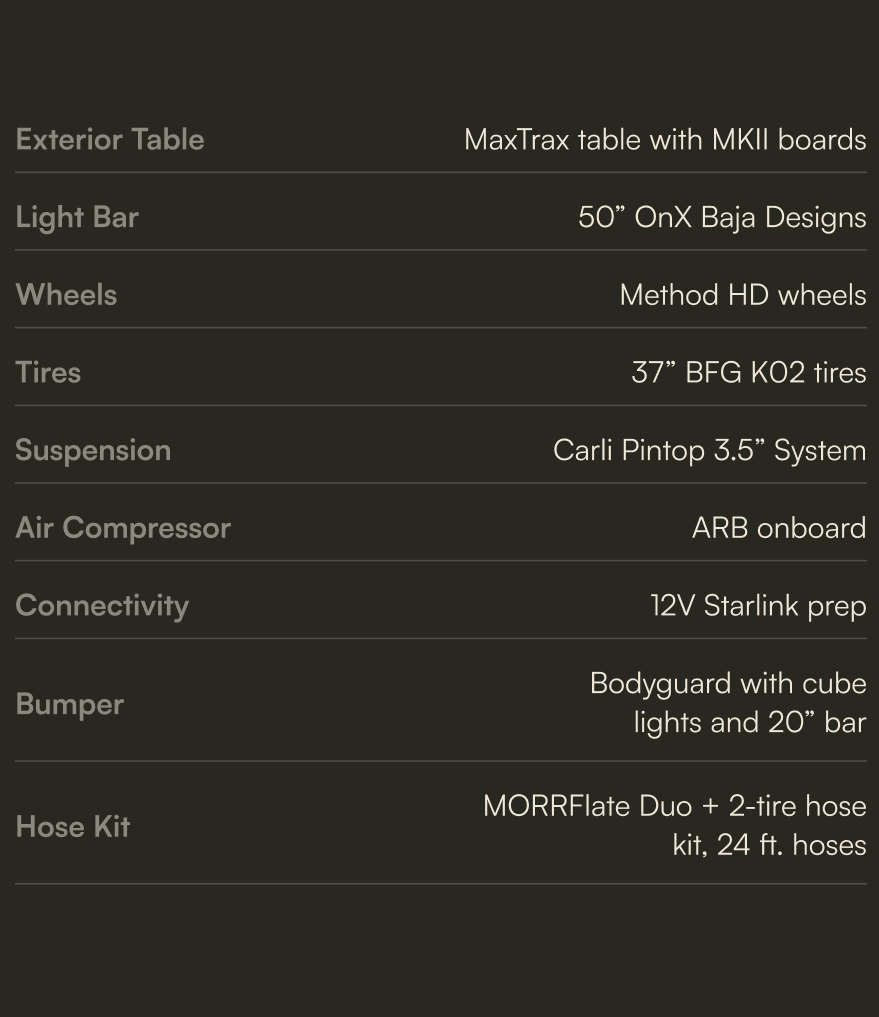Select the Carli Pintop 3.5" System value
This screenshot has height=1017, width=879.
pyautogui.click(x=710, y=450)
